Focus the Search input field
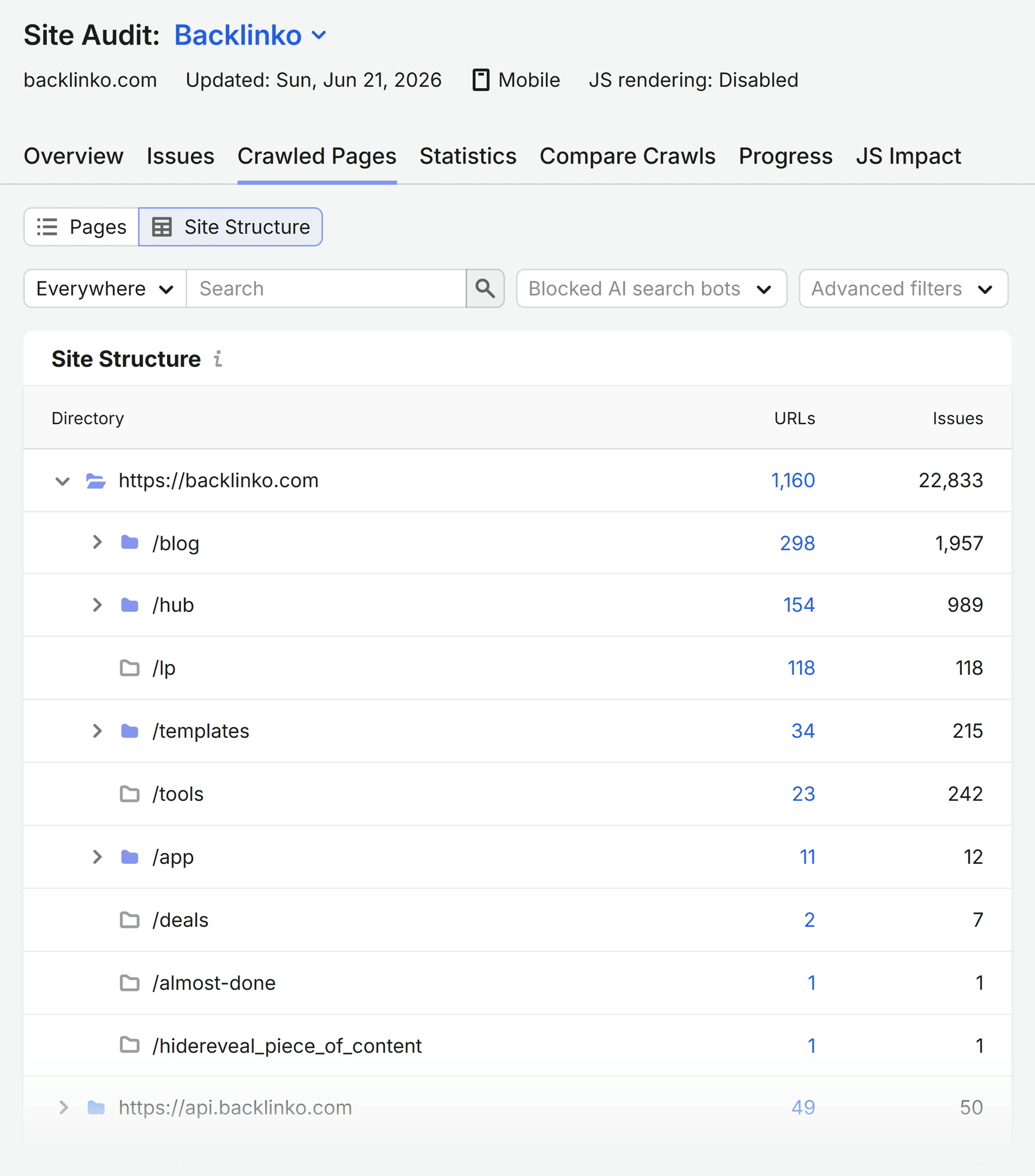Viewport: 1035px width, 1176px height. click(326, 289)
